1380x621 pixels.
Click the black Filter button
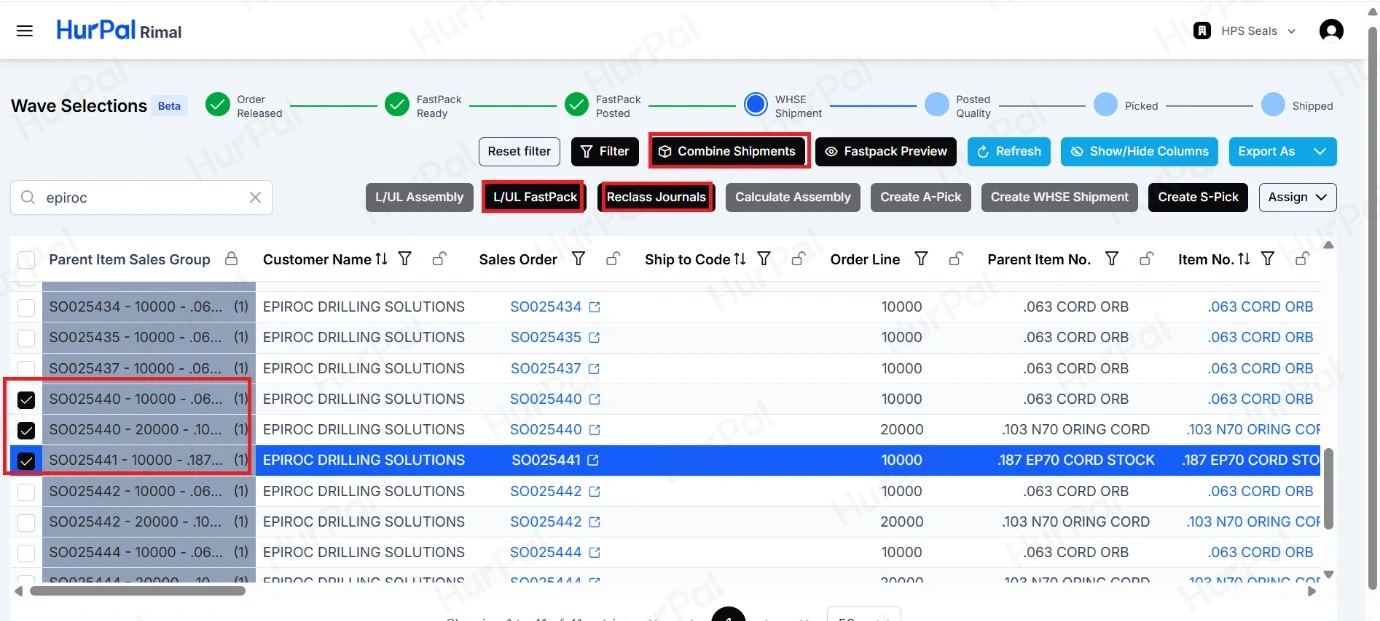click(x=605, y=152)
